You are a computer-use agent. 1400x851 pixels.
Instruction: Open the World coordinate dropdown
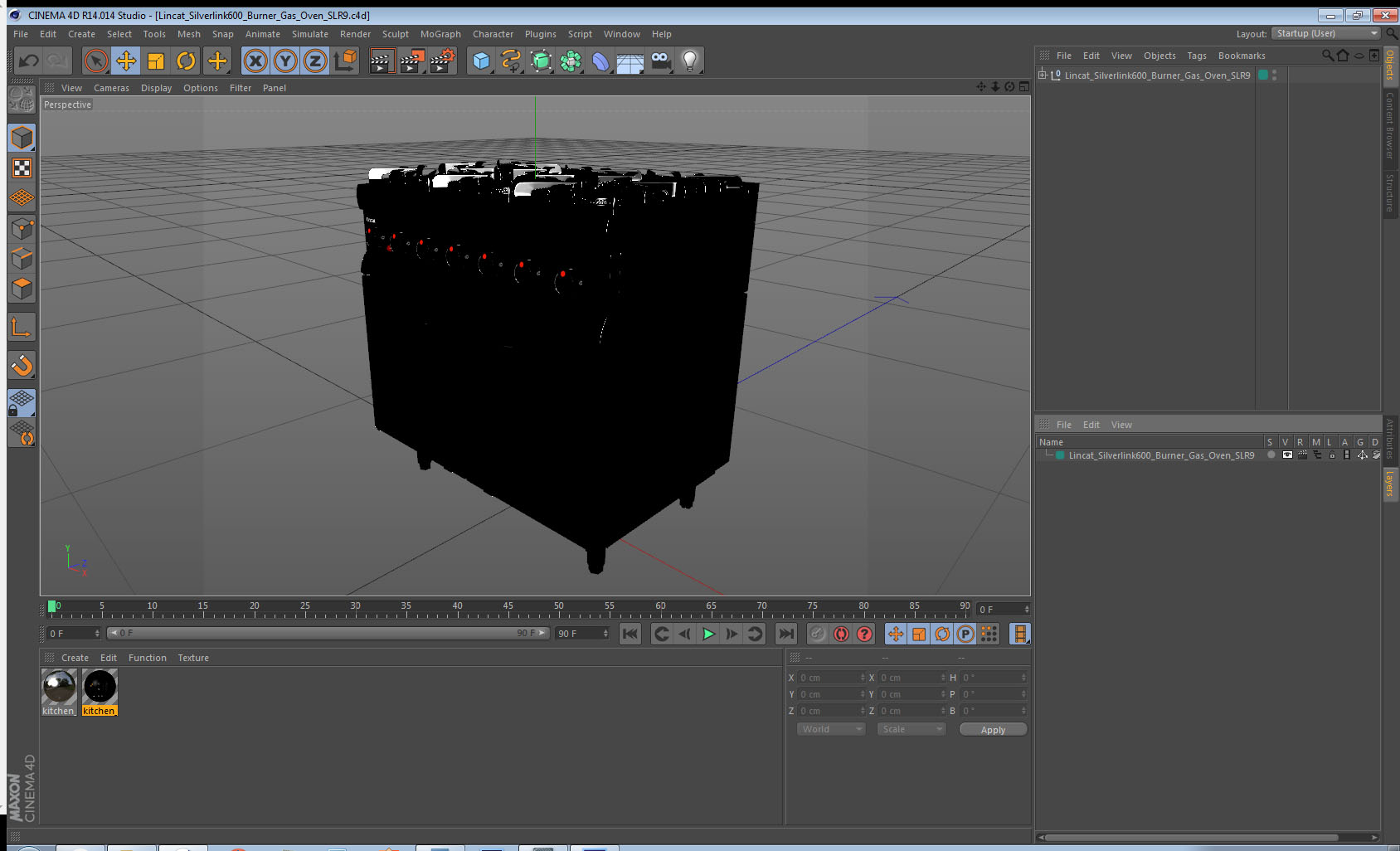pos(831,729)
